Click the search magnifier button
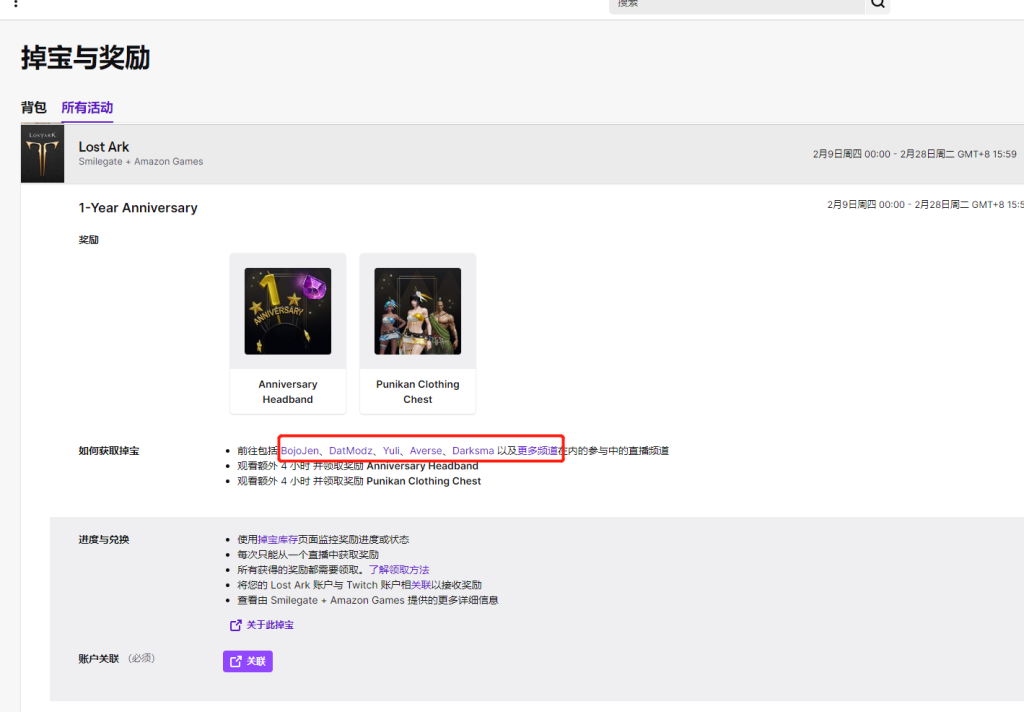1024x712 pixels. click(878, 4)
